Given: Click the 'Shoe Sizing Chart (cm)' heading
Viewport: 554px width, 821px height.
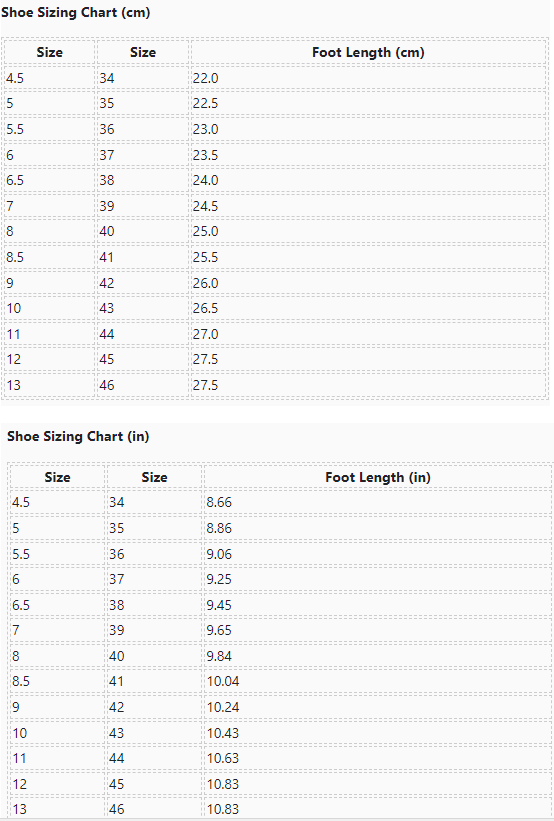Looking at the screenshot, I should (76, 13).
